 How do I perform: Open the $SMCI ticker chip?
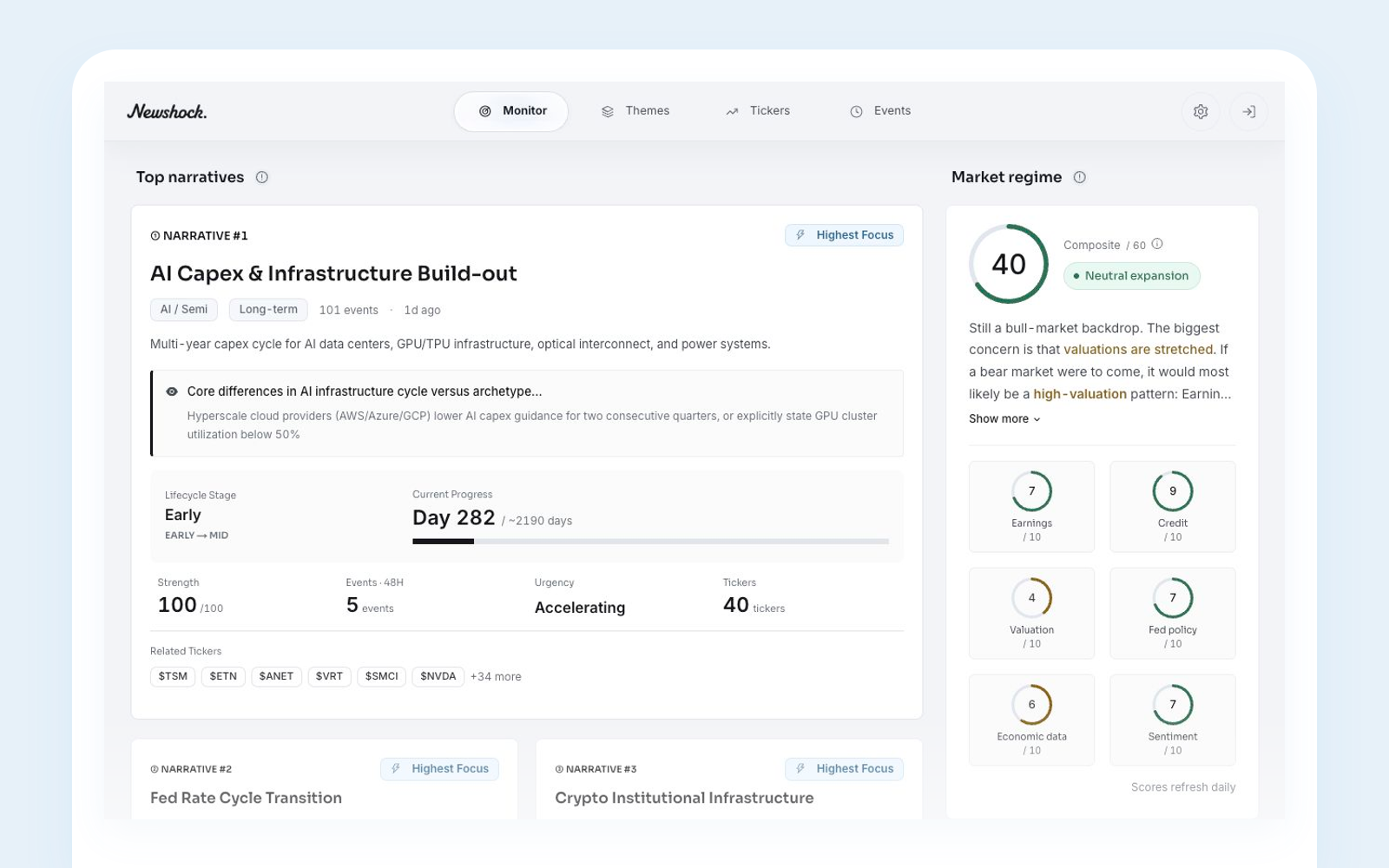pyautogui.click(x=382, y=676)
